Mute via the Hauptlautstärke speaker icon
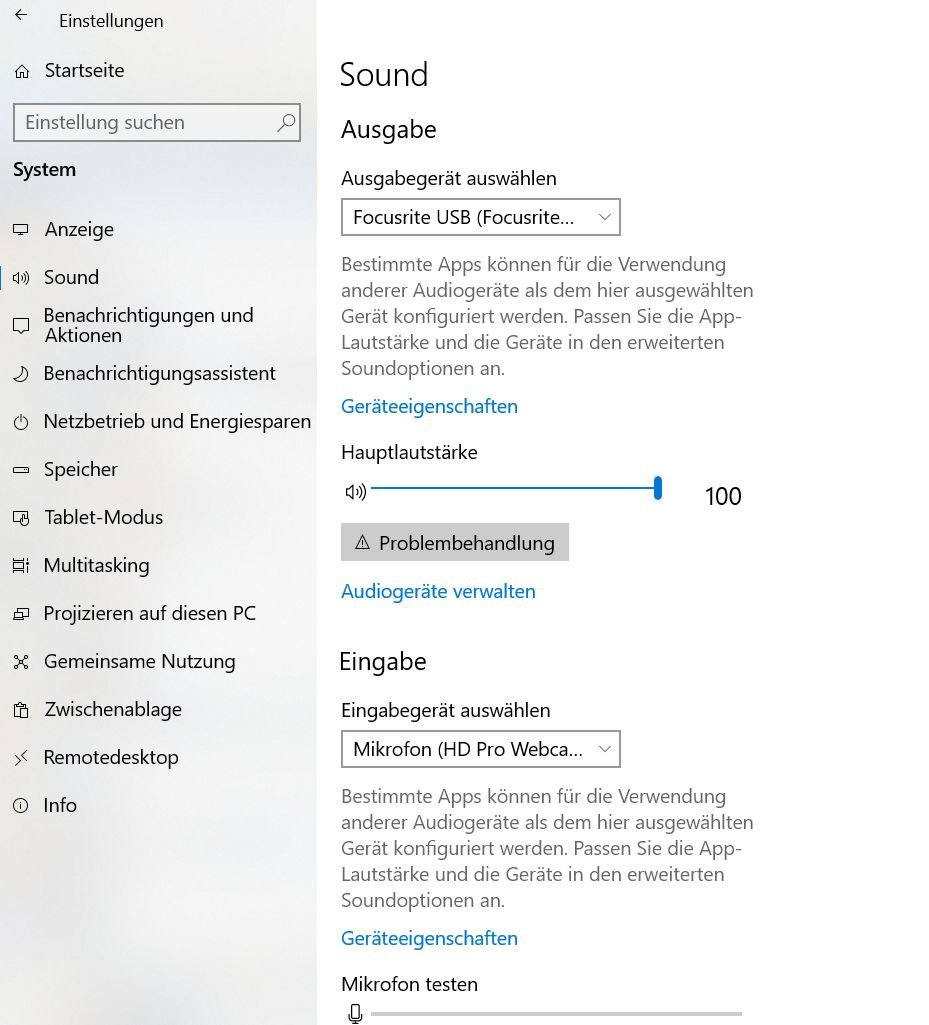 (355, 491)
